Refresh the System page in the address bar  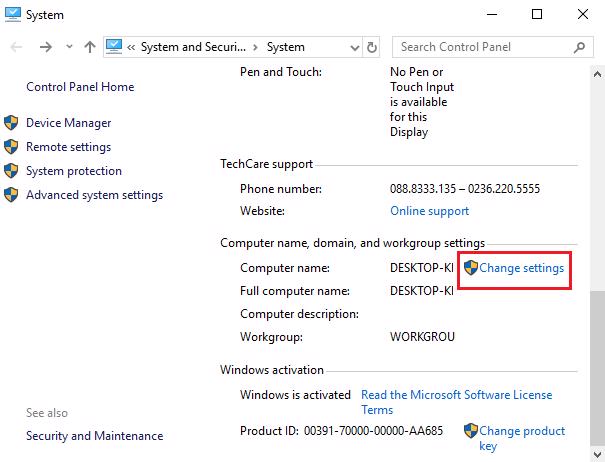tap(373, 47)
